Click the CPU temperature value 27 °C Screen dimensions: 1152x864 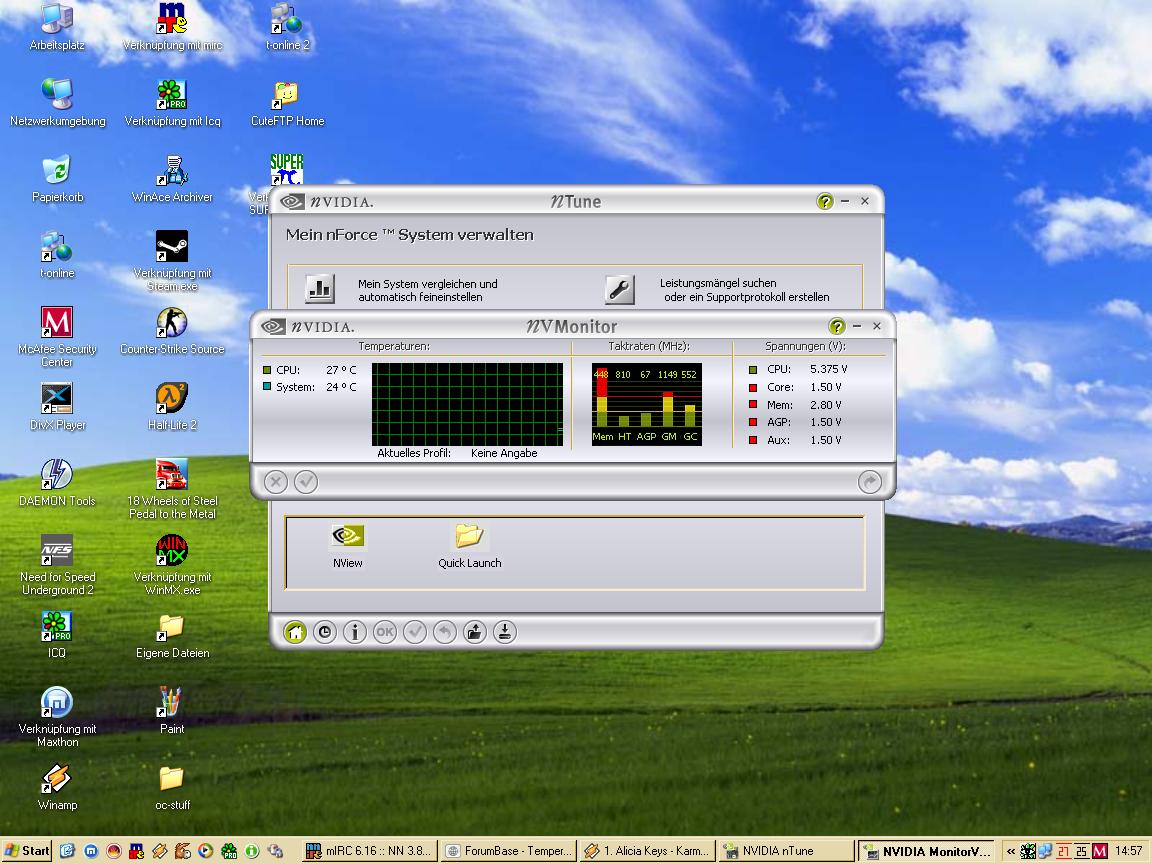click(x=341, y=370)
